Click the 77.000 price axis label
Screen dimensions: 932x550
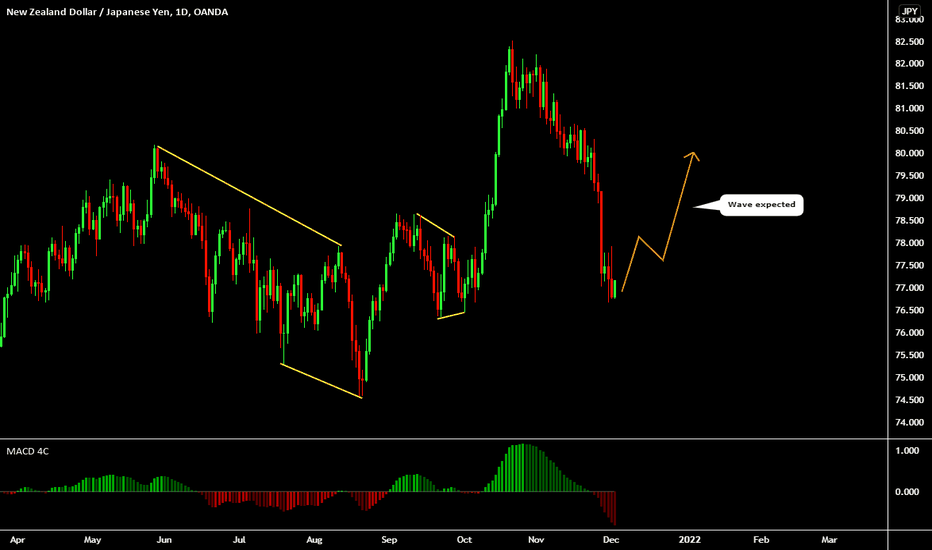(x=909, y=288)
